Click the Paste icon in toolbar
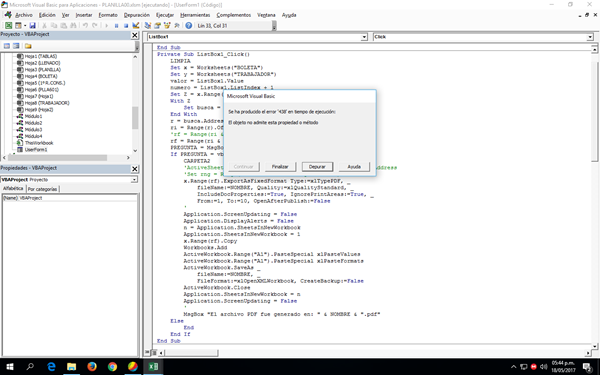600x375 pixels. (x=64, y=26)
